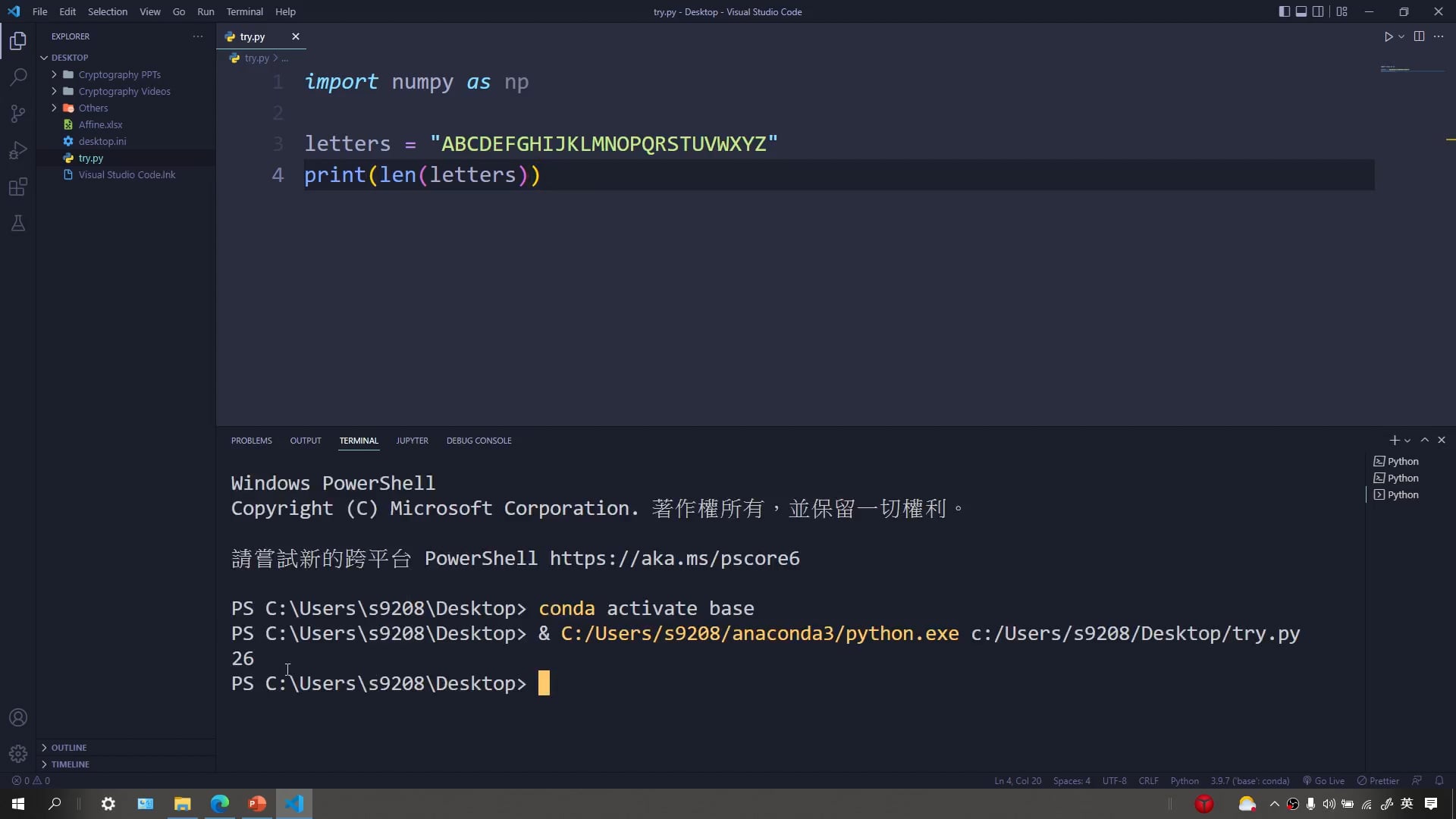Open the Search view in activity bar
Viewport: 1456px width, 819px height.
pos(18,77)
